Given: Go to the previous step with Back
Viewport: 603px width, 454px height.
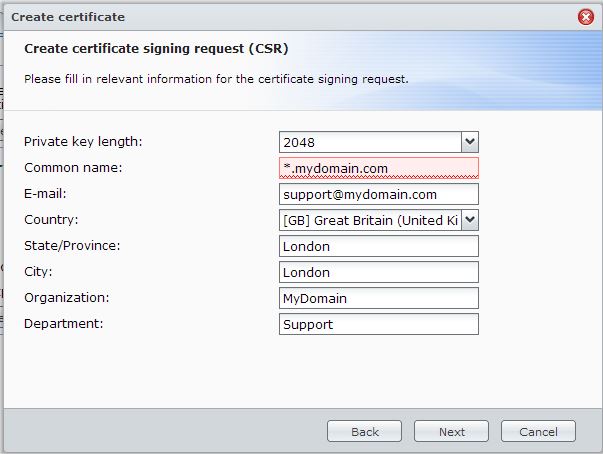Looking at the screenshot, I should click(365, 431).
